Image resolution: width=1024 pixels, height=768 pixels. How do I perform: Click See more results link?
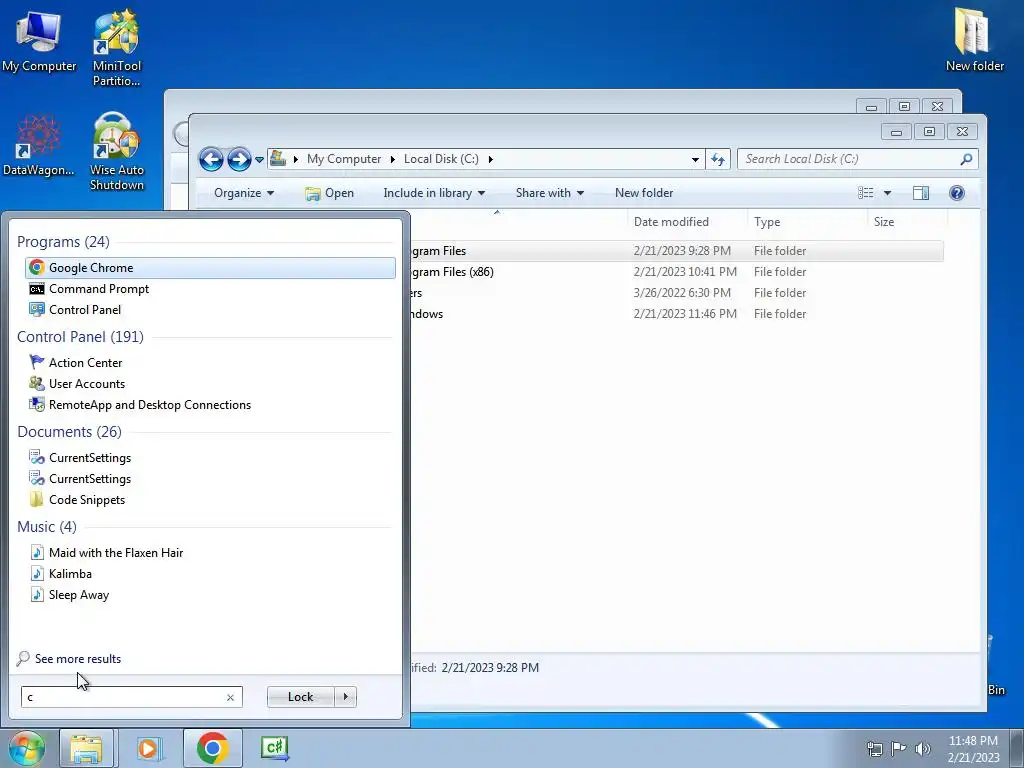pos(78,659)
